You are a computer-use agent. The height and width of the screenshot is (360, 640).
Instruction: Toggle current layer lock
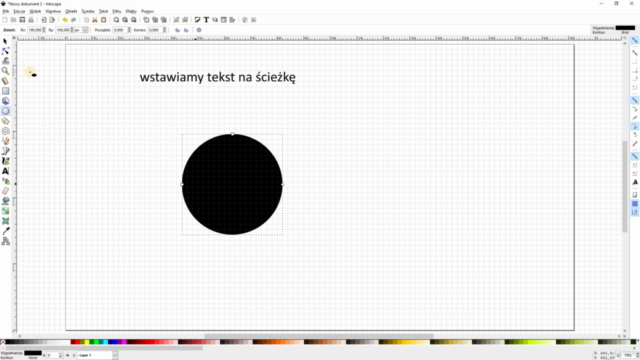[73, 356]
